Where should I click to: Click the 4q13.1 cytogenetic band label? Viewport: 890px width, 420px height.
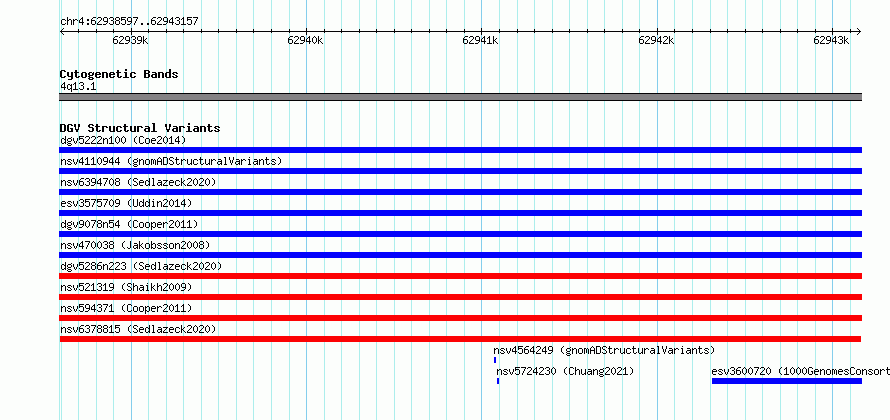78,86
